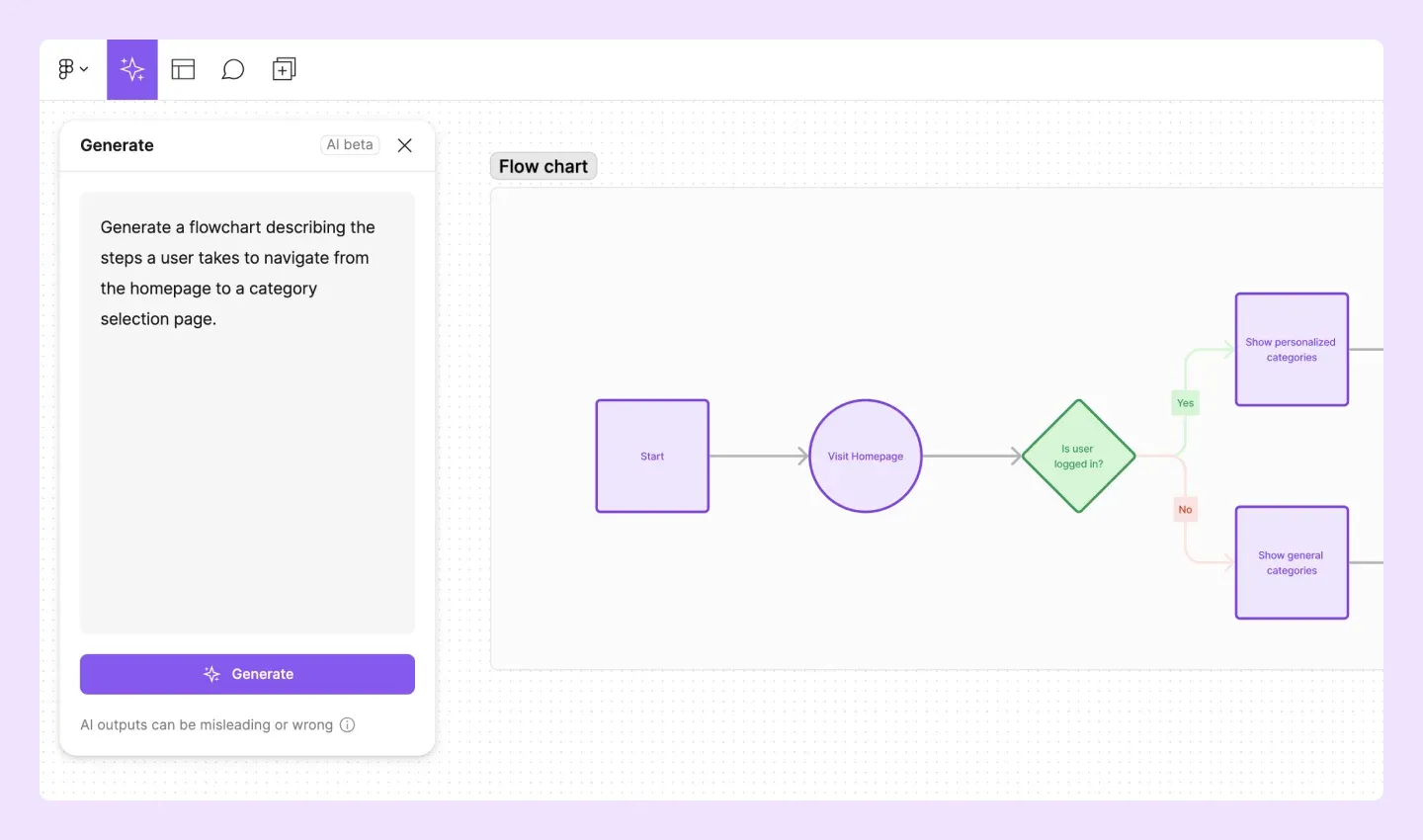Select the Visit Homepage circle node
Screen dimensions: 1423x840
865,456
